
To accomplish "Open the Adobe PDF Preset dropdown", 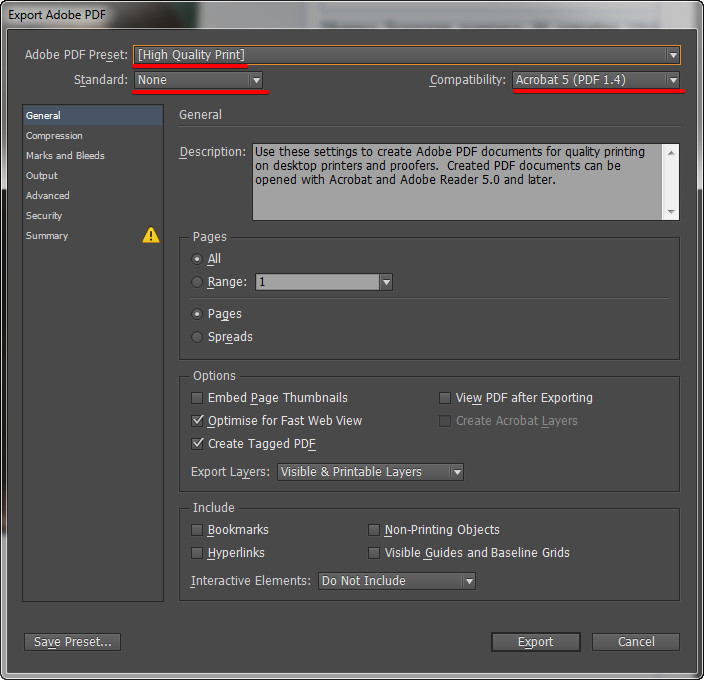I will pyautogui.click(x=406, y=55).
